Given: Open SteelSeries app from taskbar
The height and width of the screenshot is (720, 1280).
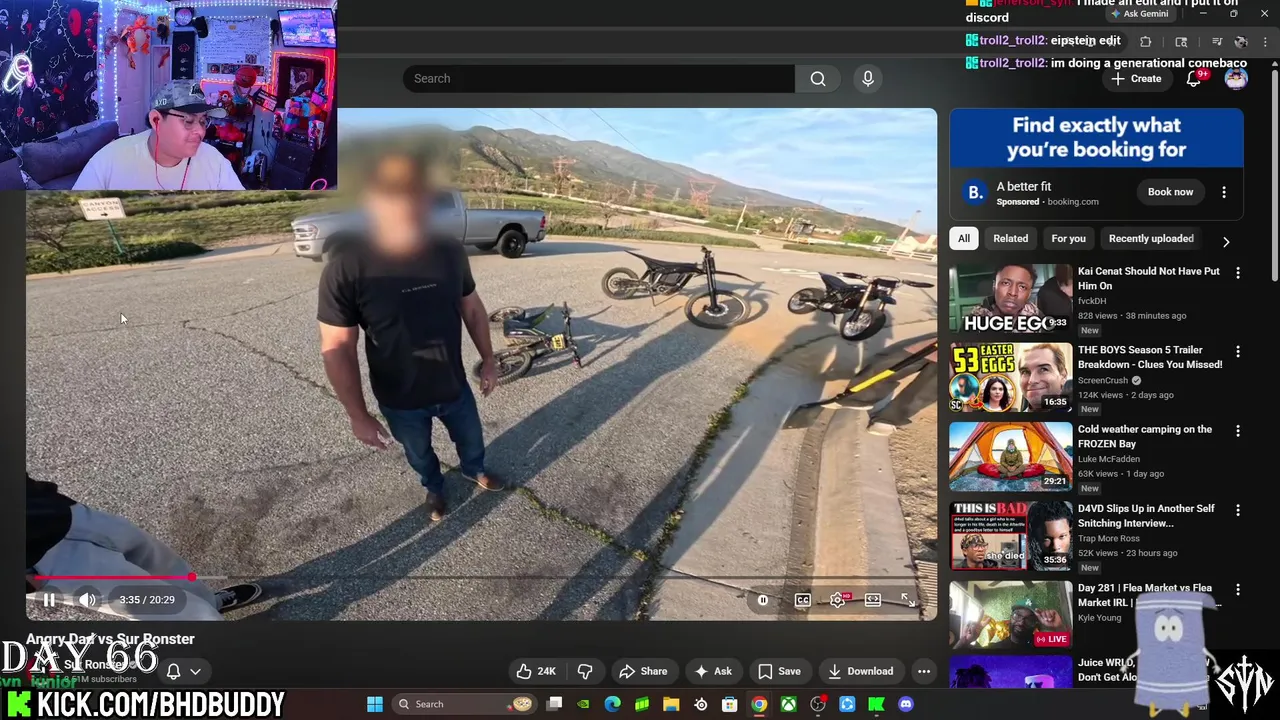Looking at the screenshot, I should 701,704.
